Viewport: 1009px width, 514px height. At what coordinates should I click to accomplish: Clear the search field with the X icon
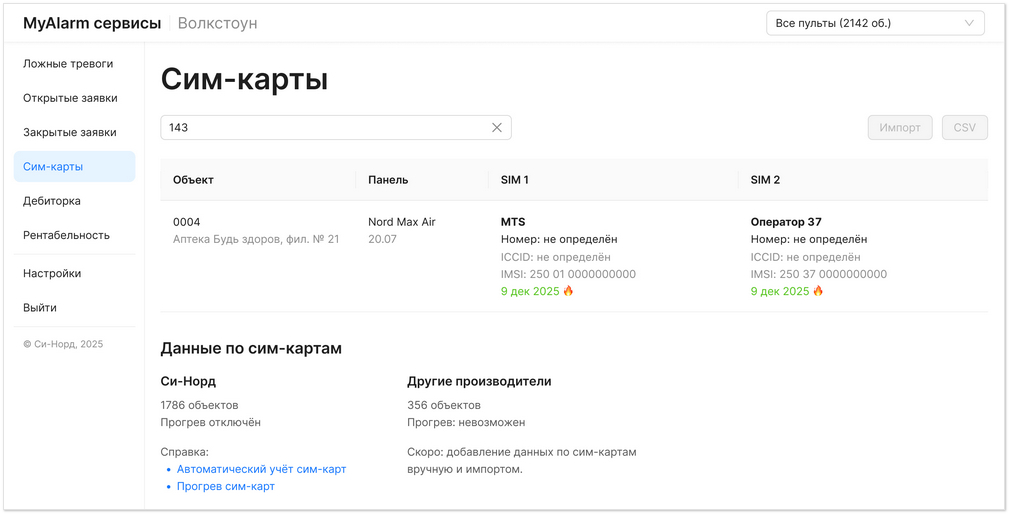(497, 128)
